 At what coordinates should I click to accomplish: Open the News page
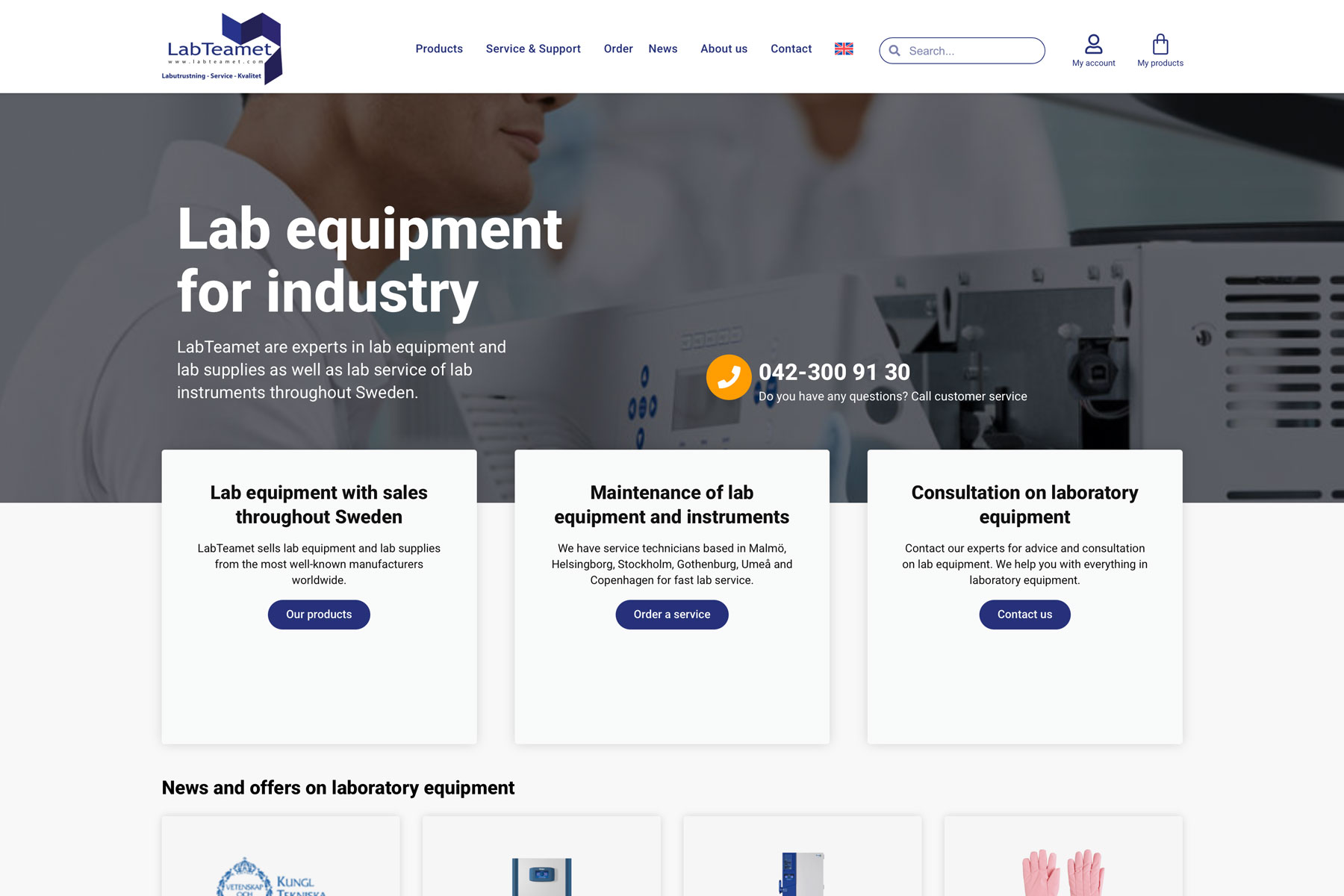tap(663, 49)
